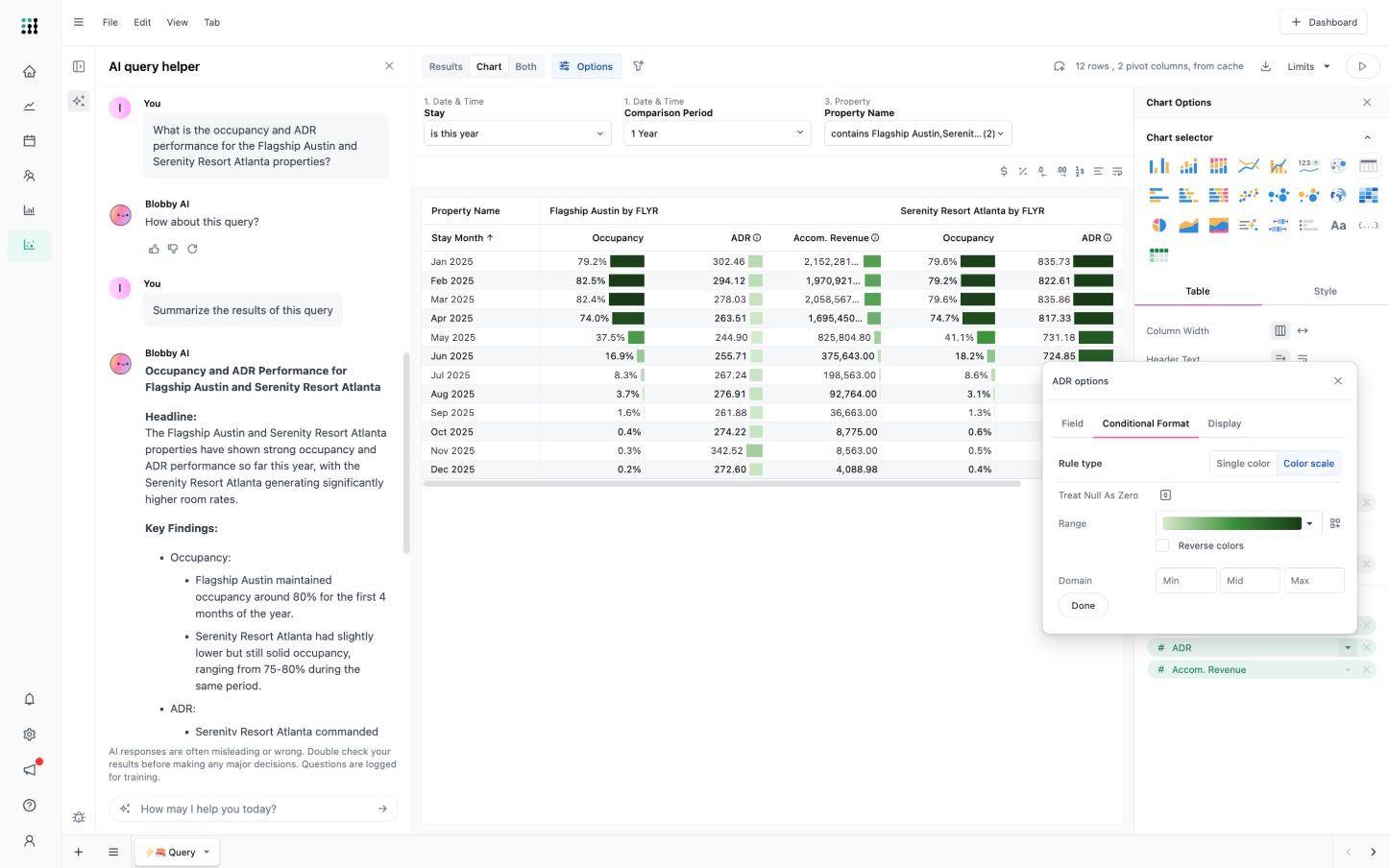This screenshot has height=868, width=1389.
Task: Open the Stay date dropdown
Action: click(x=517, y=133)
